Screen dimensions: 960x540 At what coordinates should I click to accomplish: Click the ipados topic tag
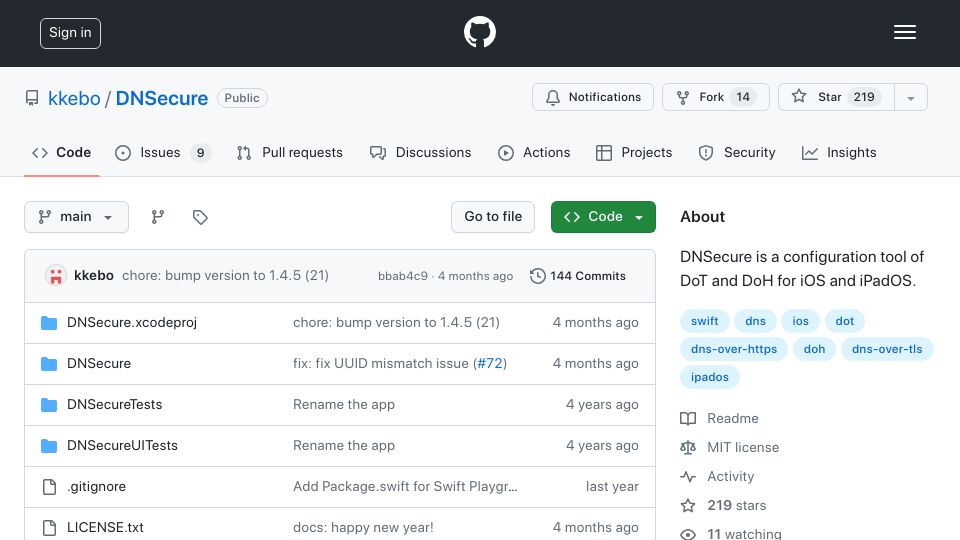point(710,377)
